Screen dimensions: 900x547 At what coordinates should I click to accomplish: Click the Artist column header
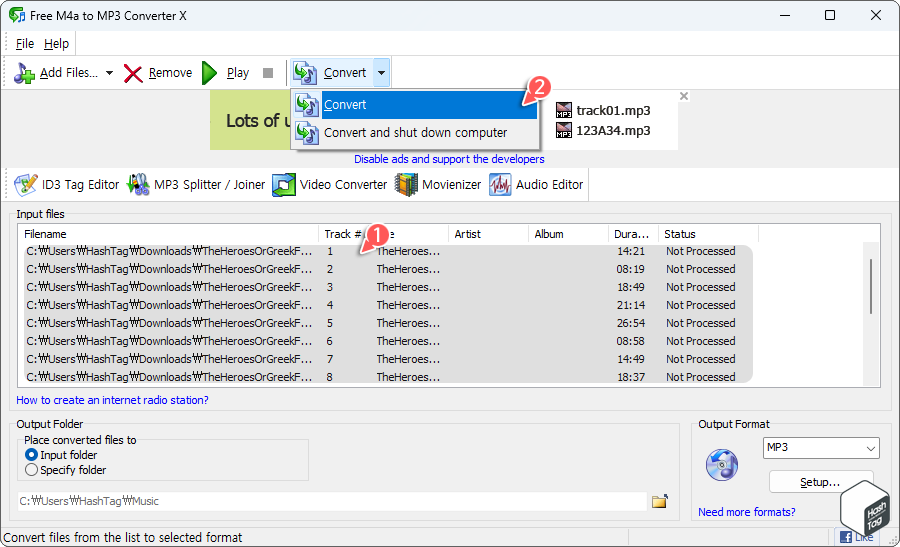[x=488, y=234]
